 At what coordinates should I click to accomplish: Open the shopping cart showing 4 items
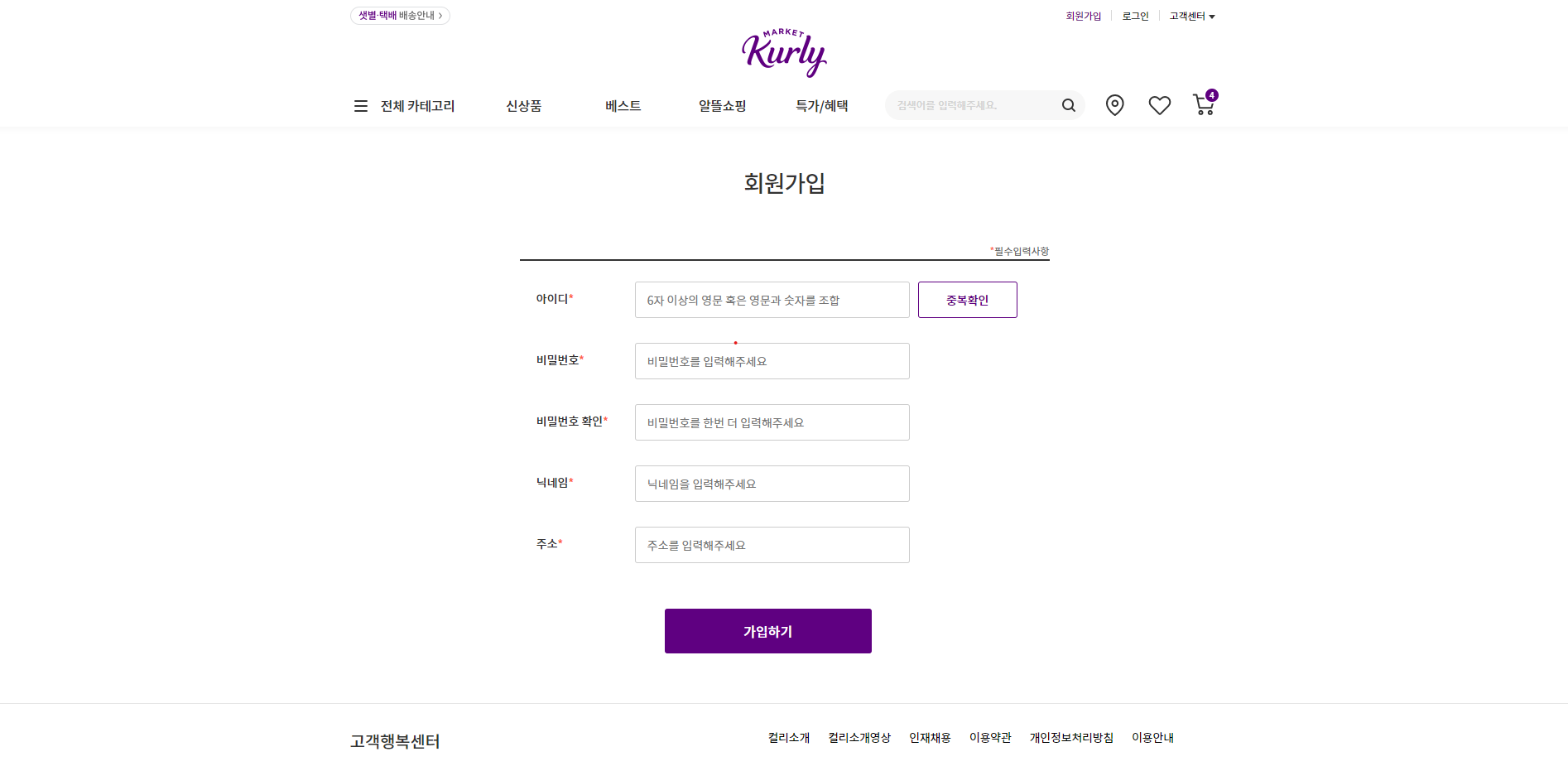point(1203,105)
